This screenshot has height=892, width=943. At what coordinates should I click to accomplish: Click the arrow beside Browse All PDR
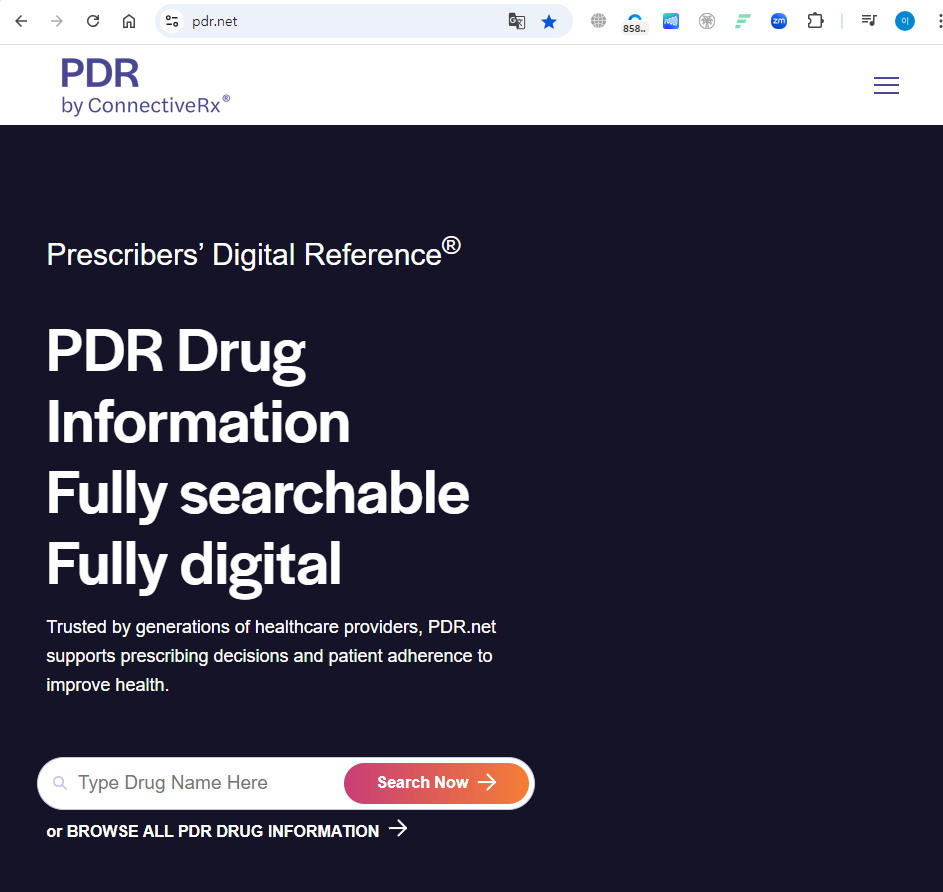[x=398, y=829]
